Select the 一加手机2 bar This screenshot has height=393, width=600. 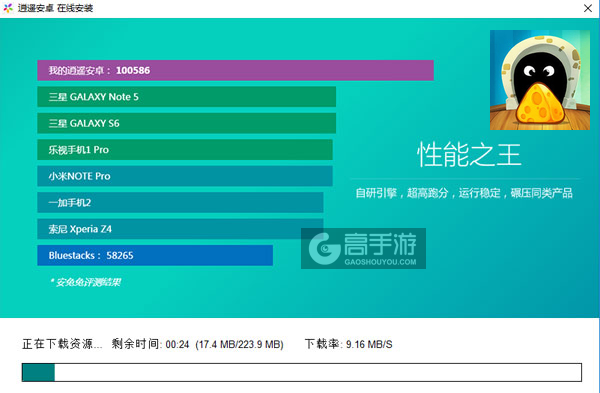click(180, 202)
